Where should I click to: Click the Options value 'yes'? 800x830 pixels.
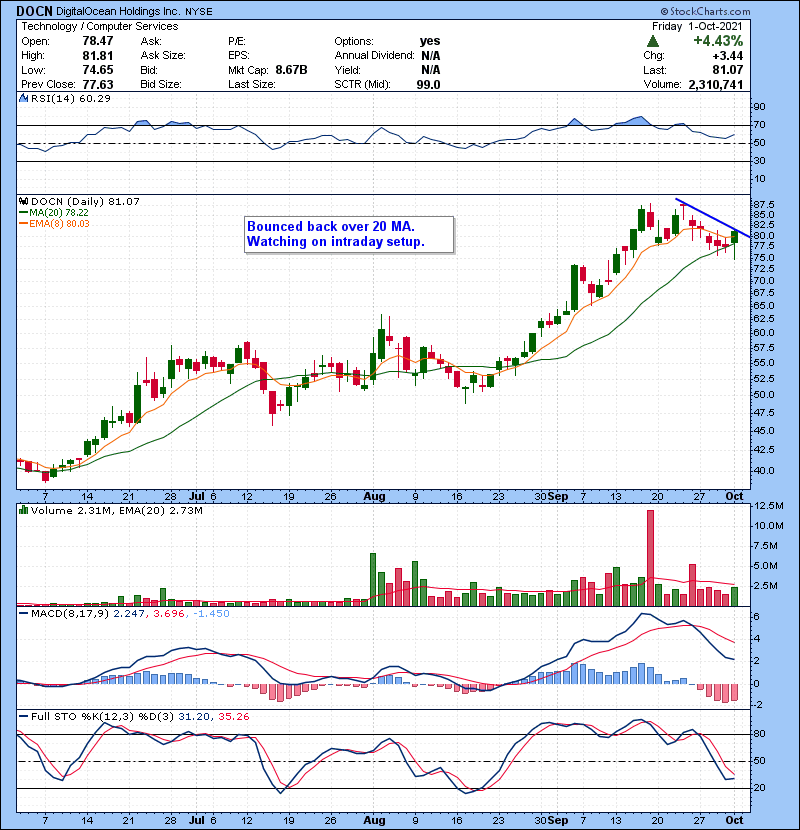click(x=430, y=41)
